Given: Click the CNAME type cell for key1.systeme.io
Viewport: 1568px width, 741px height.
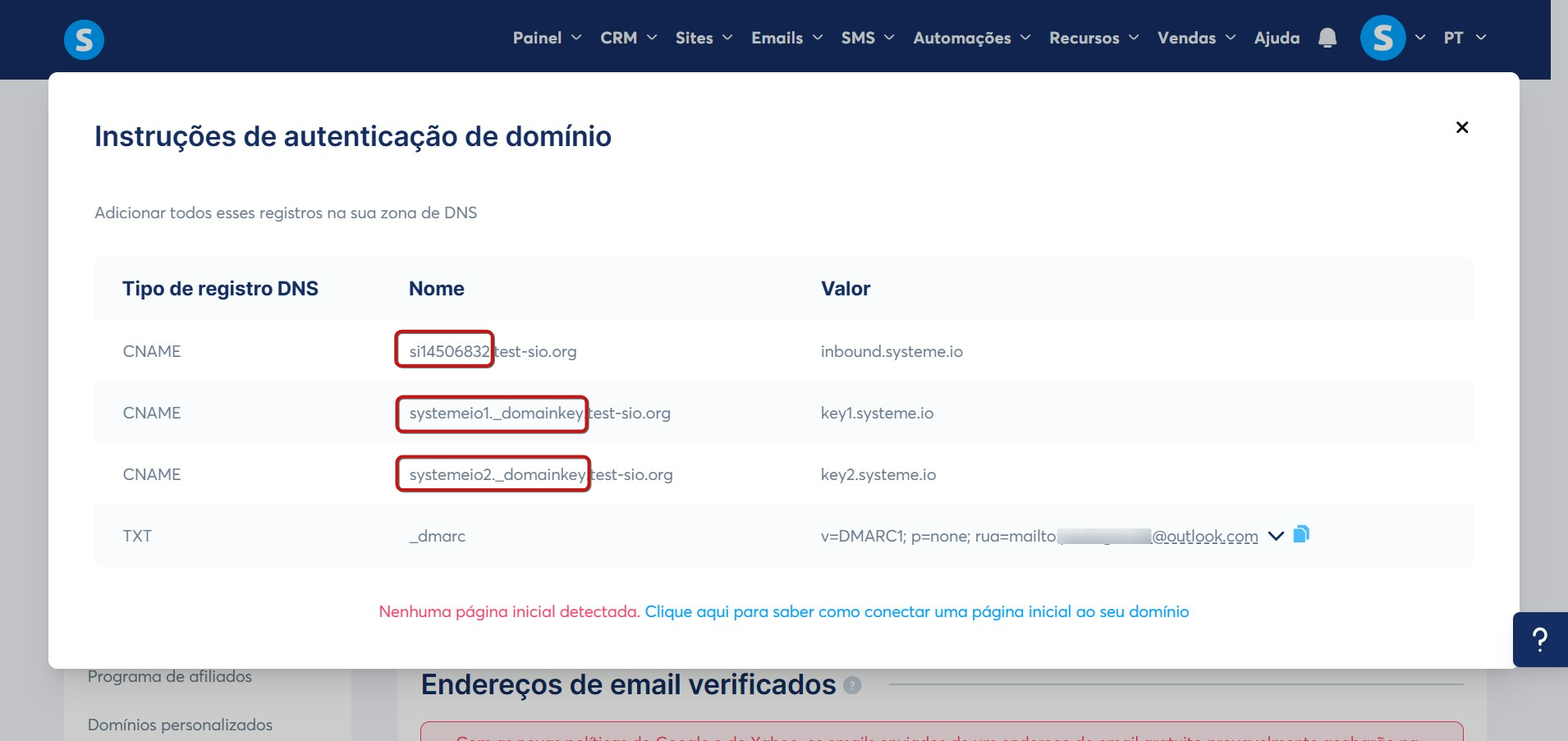Looking at the screenshot, I should coord(152,413).
